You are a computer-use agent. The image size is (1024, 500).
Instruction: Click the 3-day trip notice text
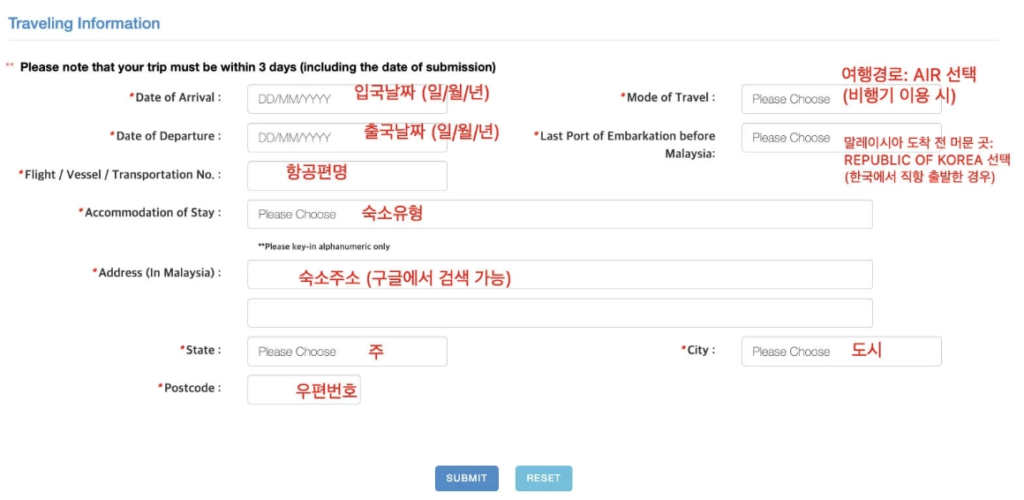click(258, 67)
